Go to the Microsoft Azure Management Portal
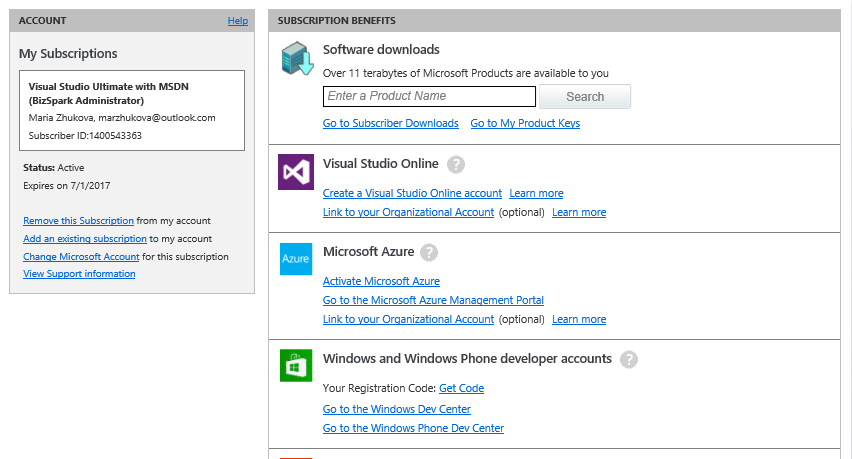 coord(433,300)
